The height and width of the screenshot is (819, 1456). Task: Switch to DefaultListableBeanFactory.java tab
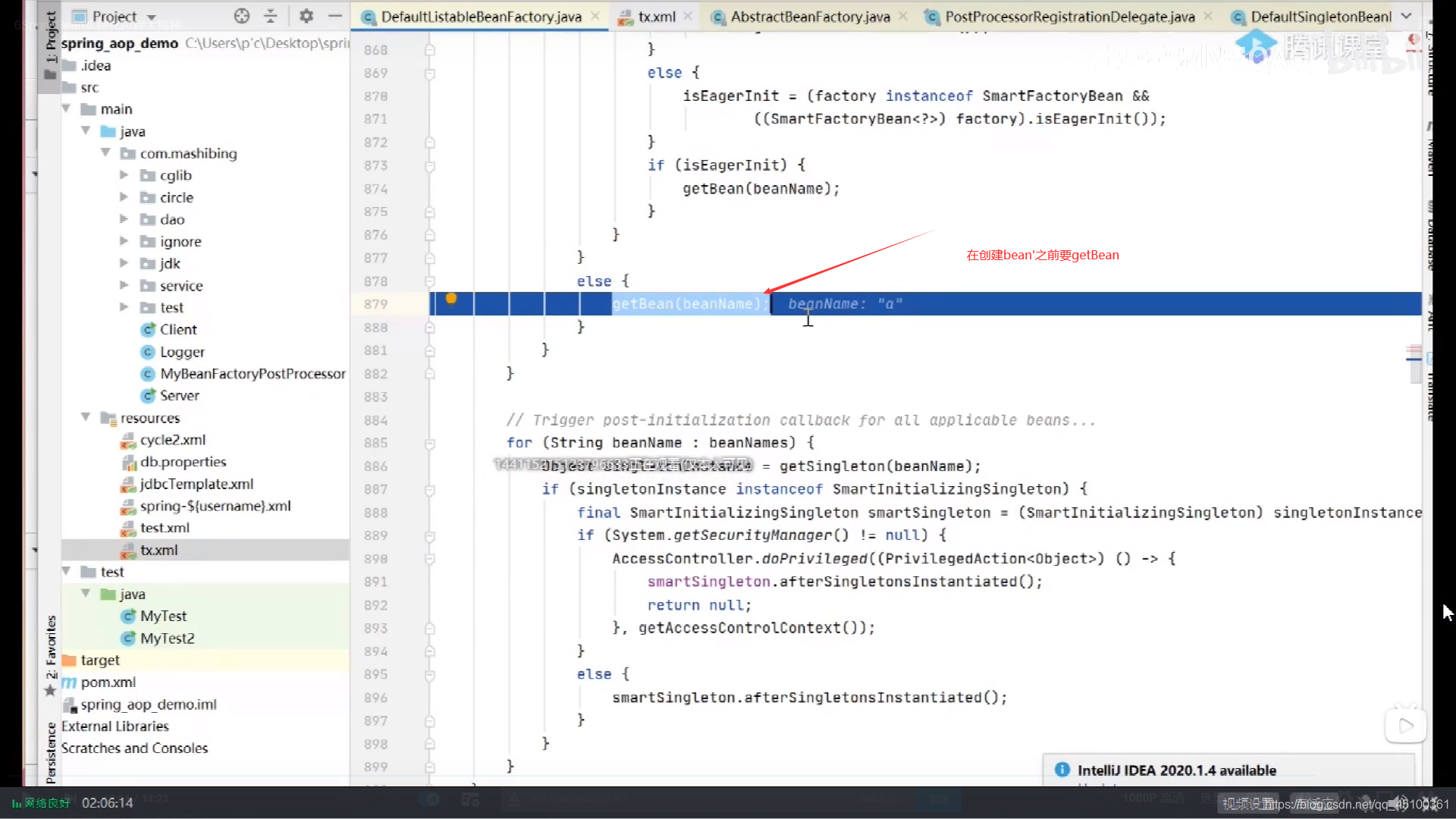point(481,17)
